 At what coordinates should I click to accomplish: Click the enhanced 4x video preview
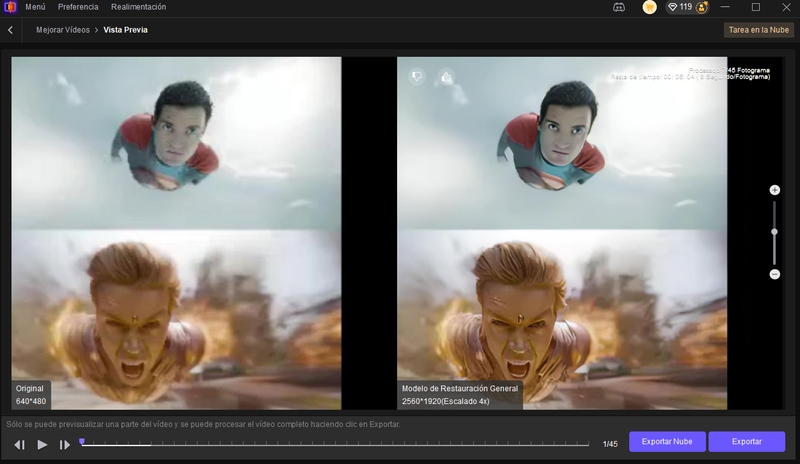coord(562,233)
